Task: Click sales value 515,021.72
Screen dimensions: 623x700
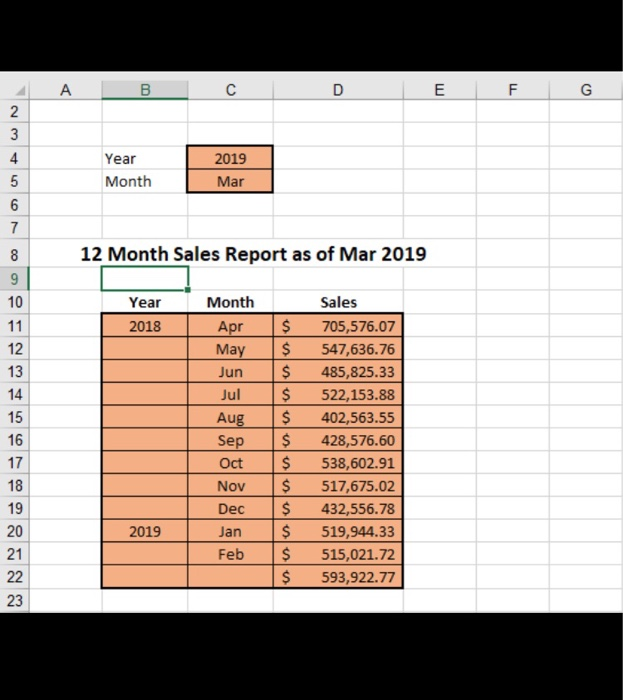Action: [338, 554]
